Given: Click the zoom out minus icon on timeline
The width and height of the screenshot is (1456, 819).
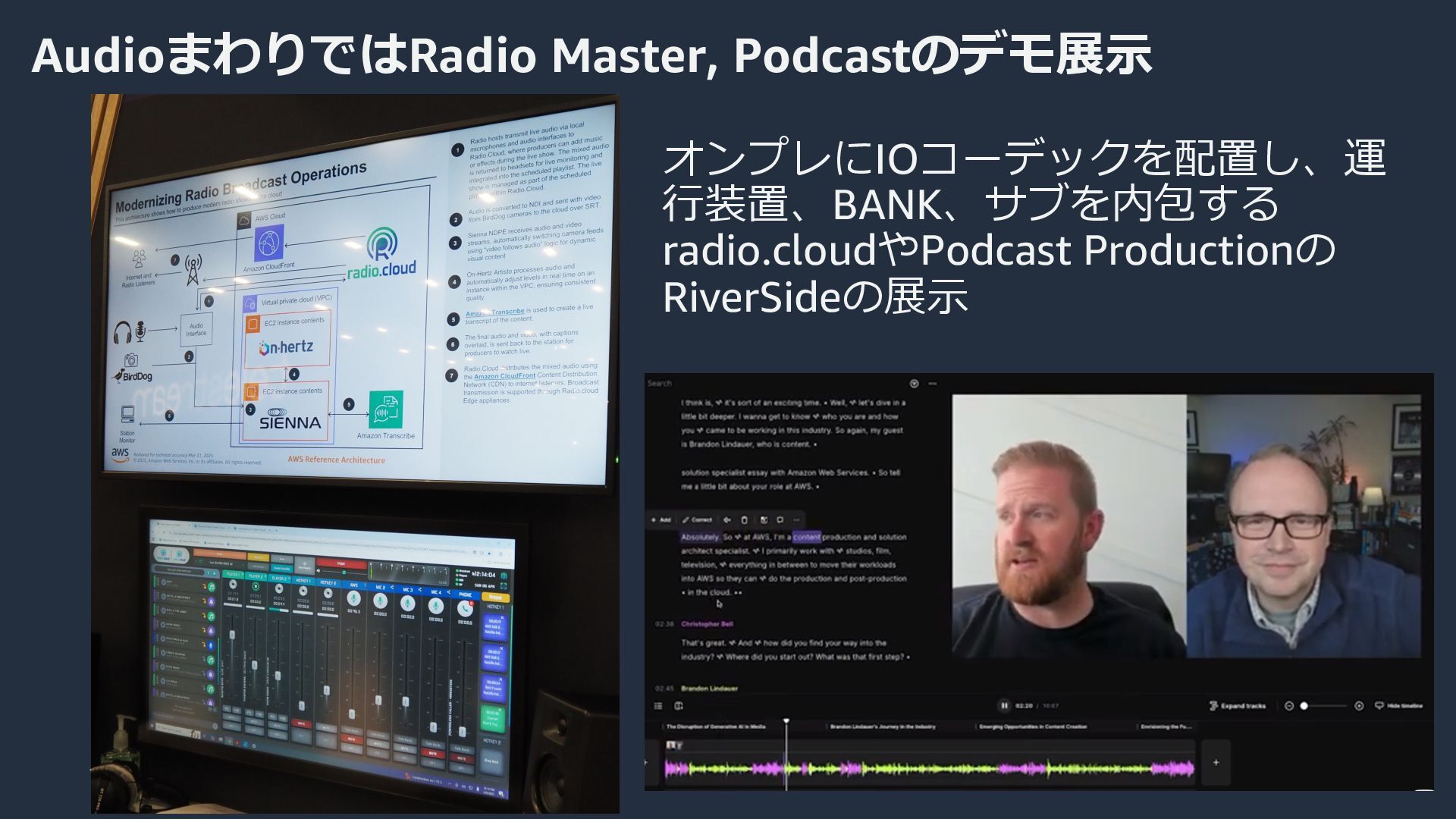Looking at the screenshot, I should point(1289,706).
